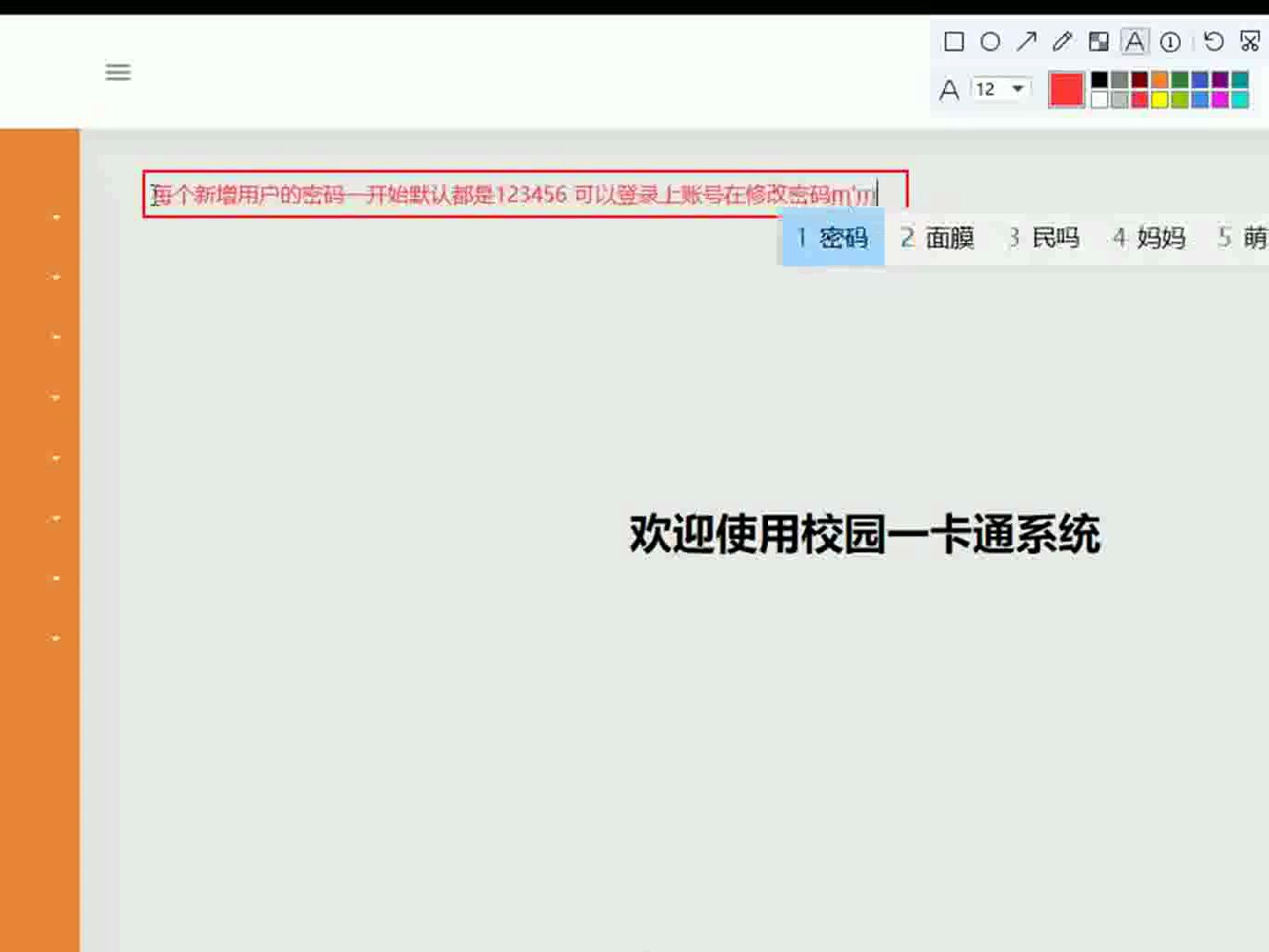This screenshot has height=952, width=1269.
Task: Click the font letter A icon
Action: [x=949, y=89]
